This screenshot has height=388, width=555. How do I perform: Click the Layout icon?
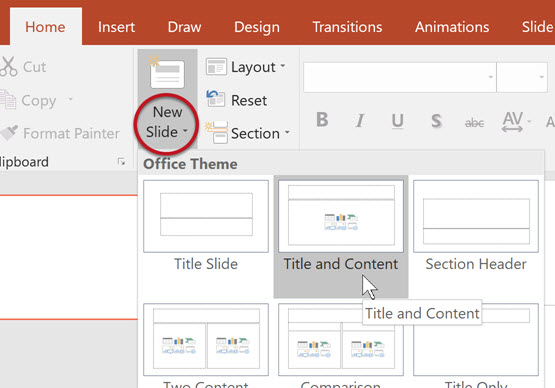[216, 67]
